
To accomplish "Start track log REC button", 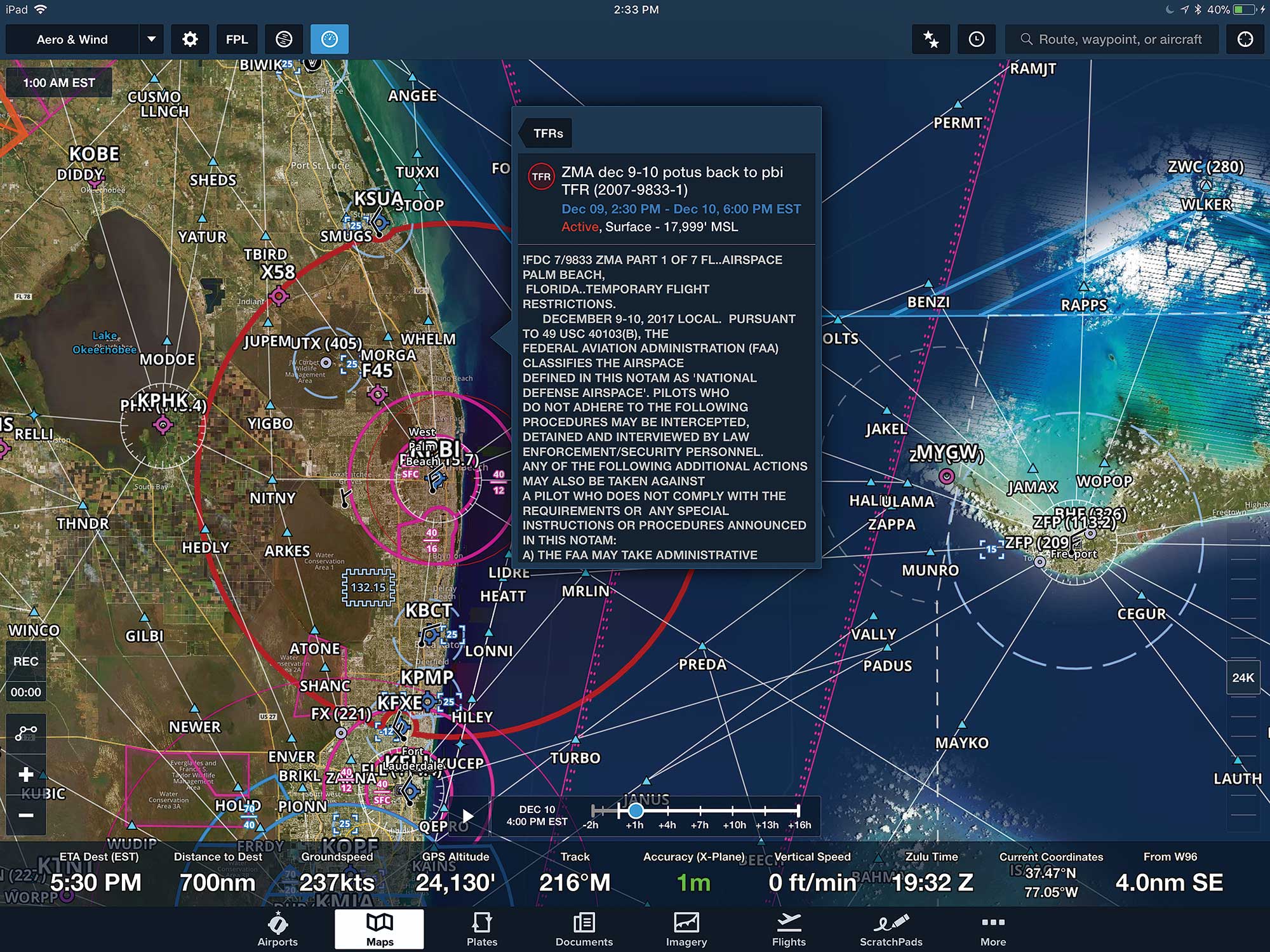I will point(26,661).
